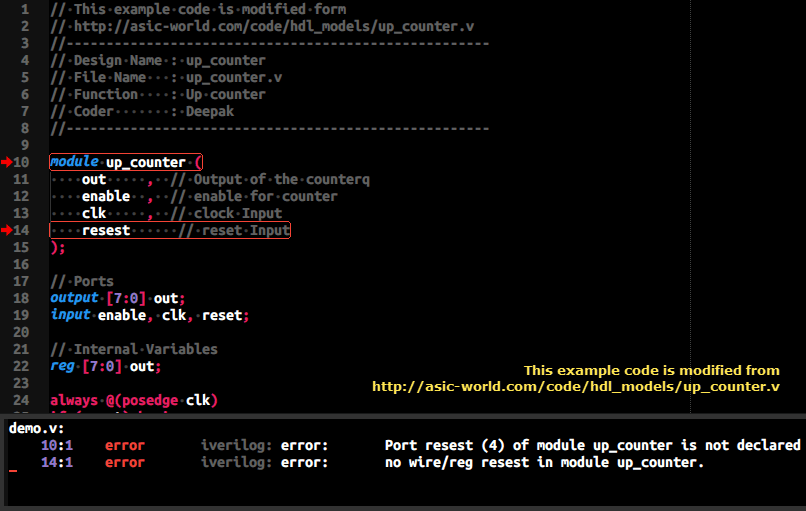Click the 'input' keyword on line 19
Viewport: 806px width, 511px height.
(70, 315)
